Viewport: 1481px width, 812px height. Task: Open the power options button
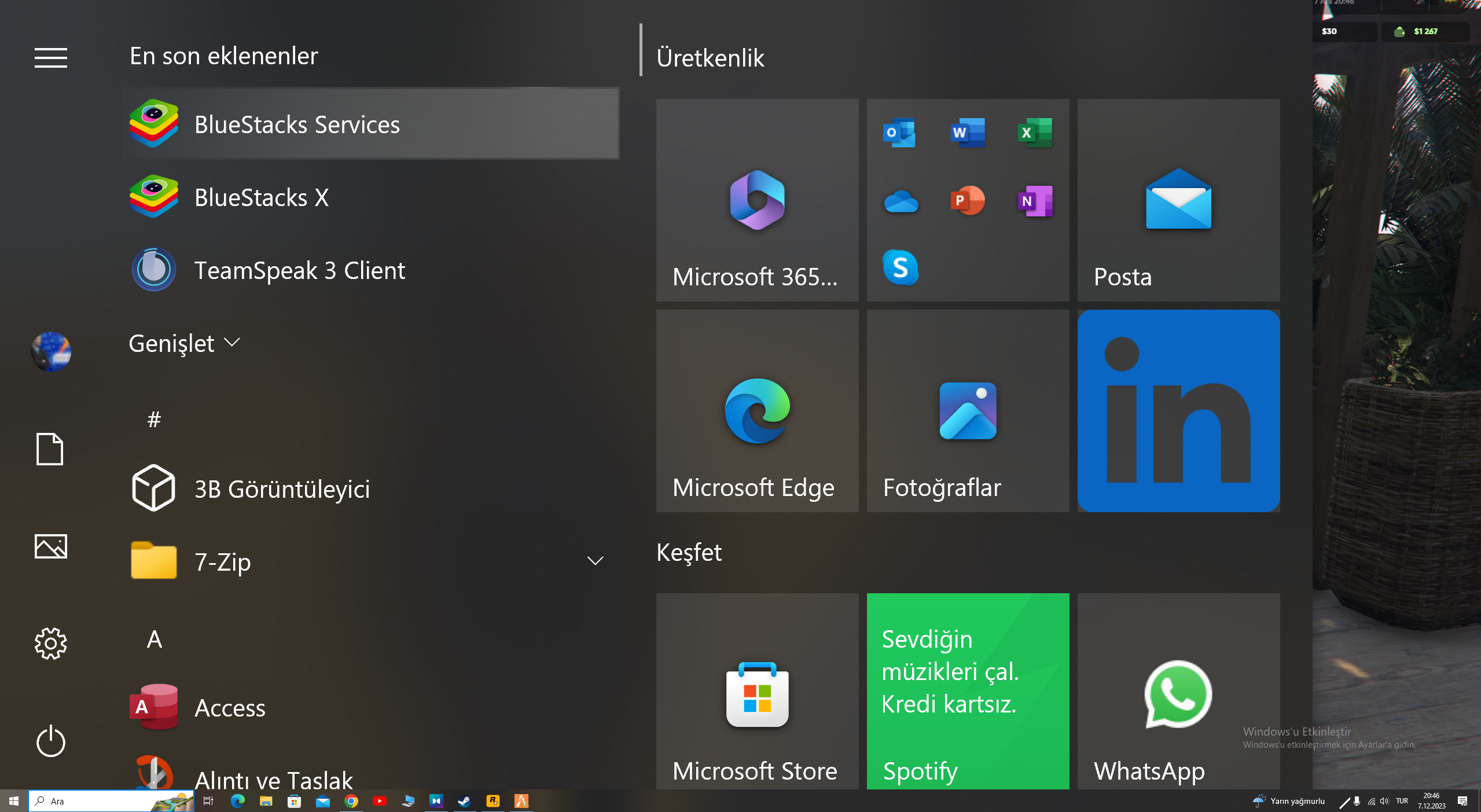51,741
